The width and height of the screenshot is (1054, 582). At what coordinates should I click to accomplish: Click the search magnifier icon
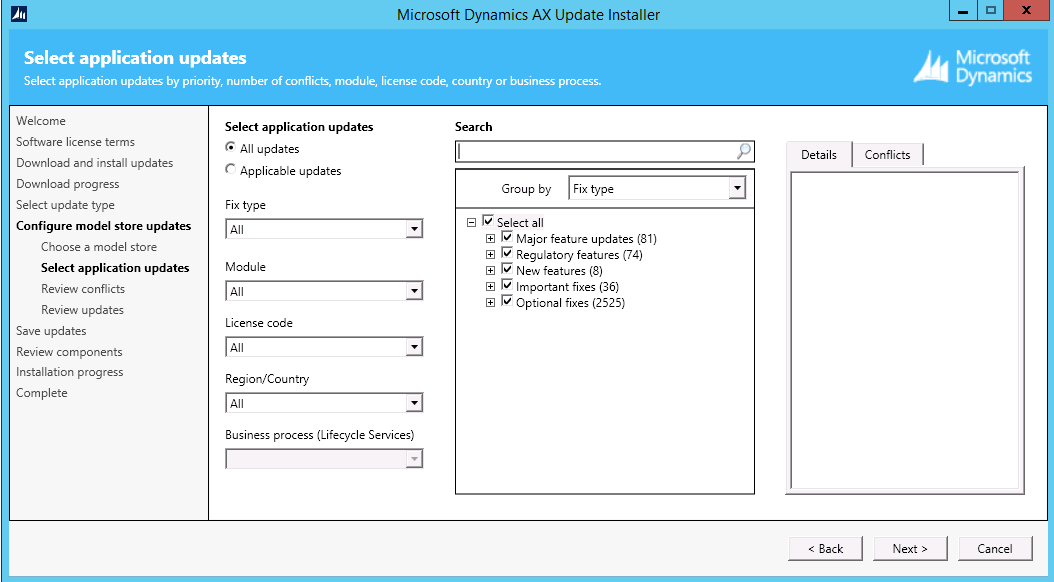pyautogui.click(x=743, y=151)
